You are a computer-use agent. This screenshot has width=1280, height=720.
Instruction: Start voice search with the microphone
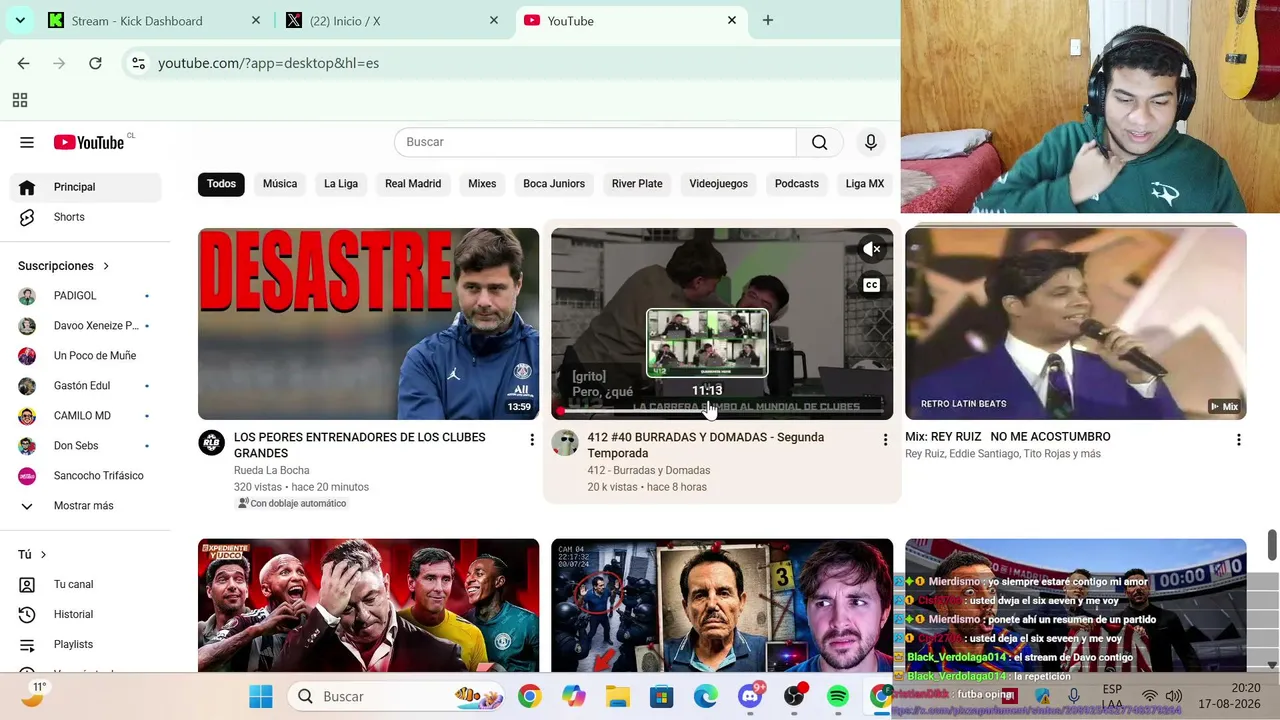point(871,142)
